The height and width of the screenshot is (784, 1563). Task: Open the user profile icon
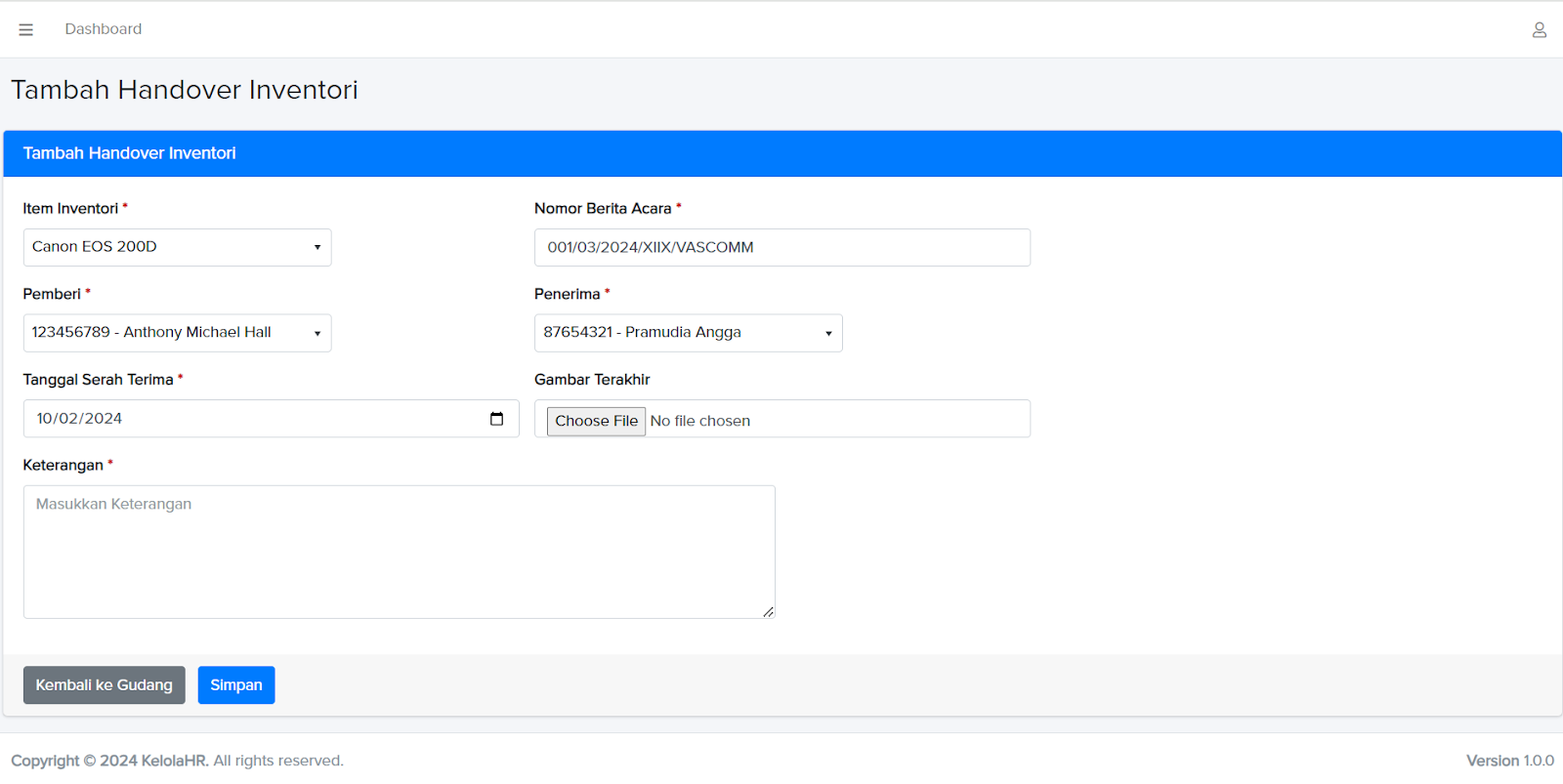pyautogui.click(x=1539, y=29)
